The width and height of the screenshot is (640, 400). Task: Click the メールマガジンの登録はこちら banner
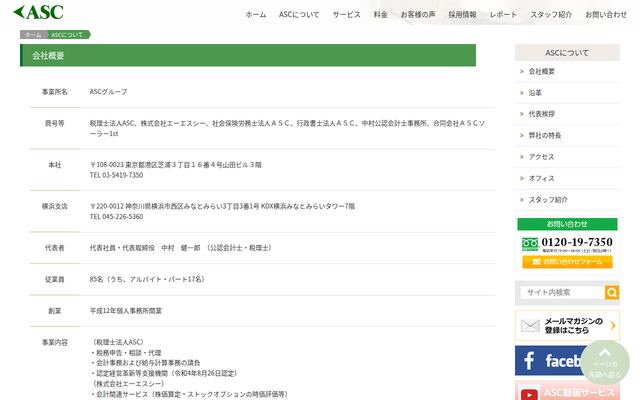coord(567,325)
